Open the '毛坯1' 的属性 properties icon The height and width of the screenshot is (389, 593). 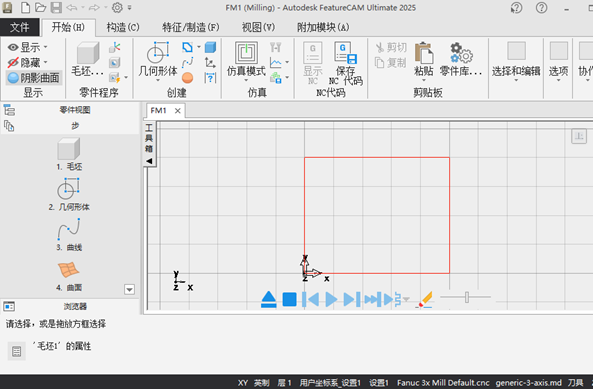click(17, 352)
